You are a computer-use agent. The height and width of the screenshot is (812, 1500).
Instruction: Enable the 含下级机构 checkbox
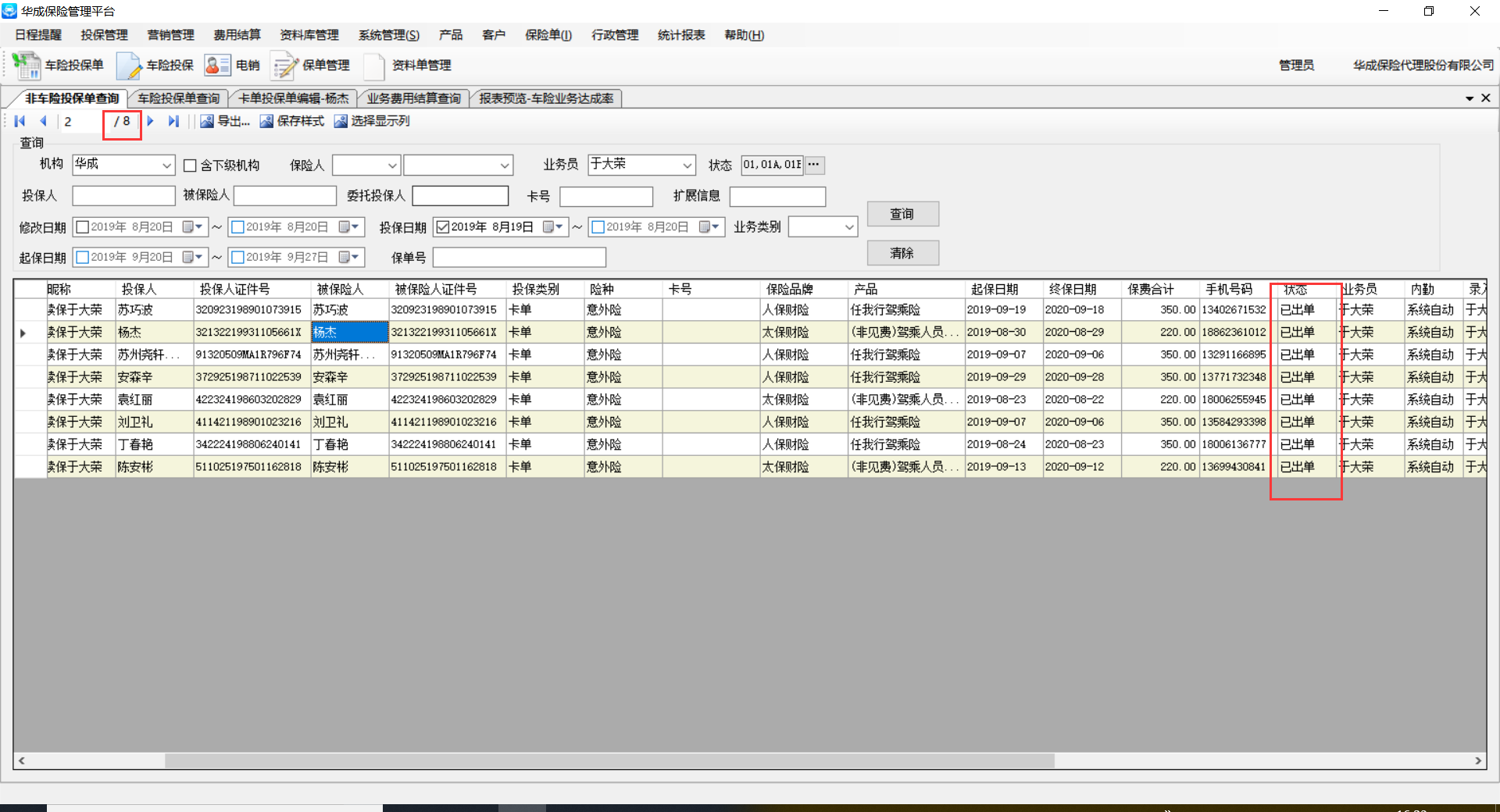click(190, 166)
